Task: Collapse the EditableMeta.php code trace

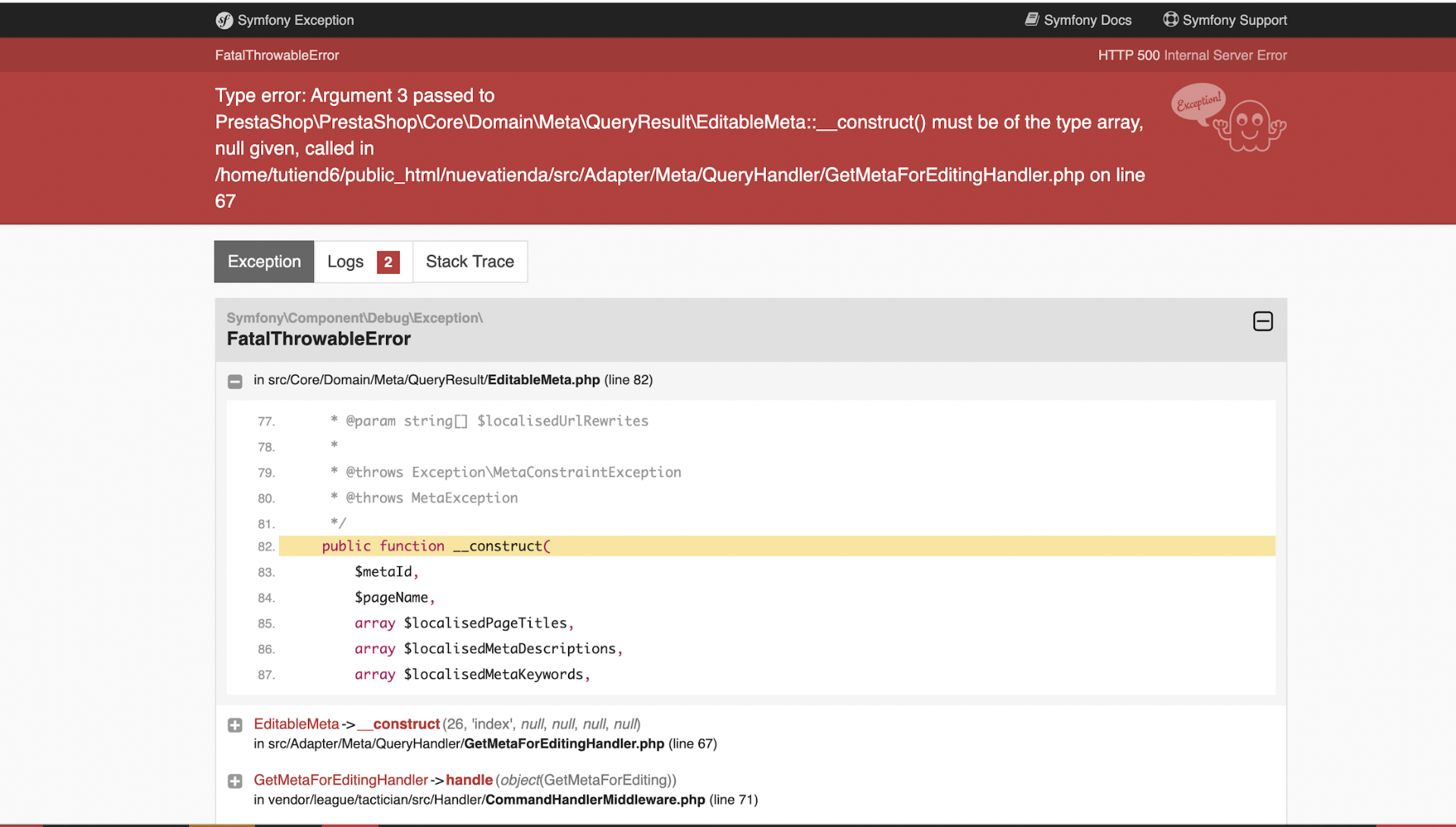Action: 235,381
